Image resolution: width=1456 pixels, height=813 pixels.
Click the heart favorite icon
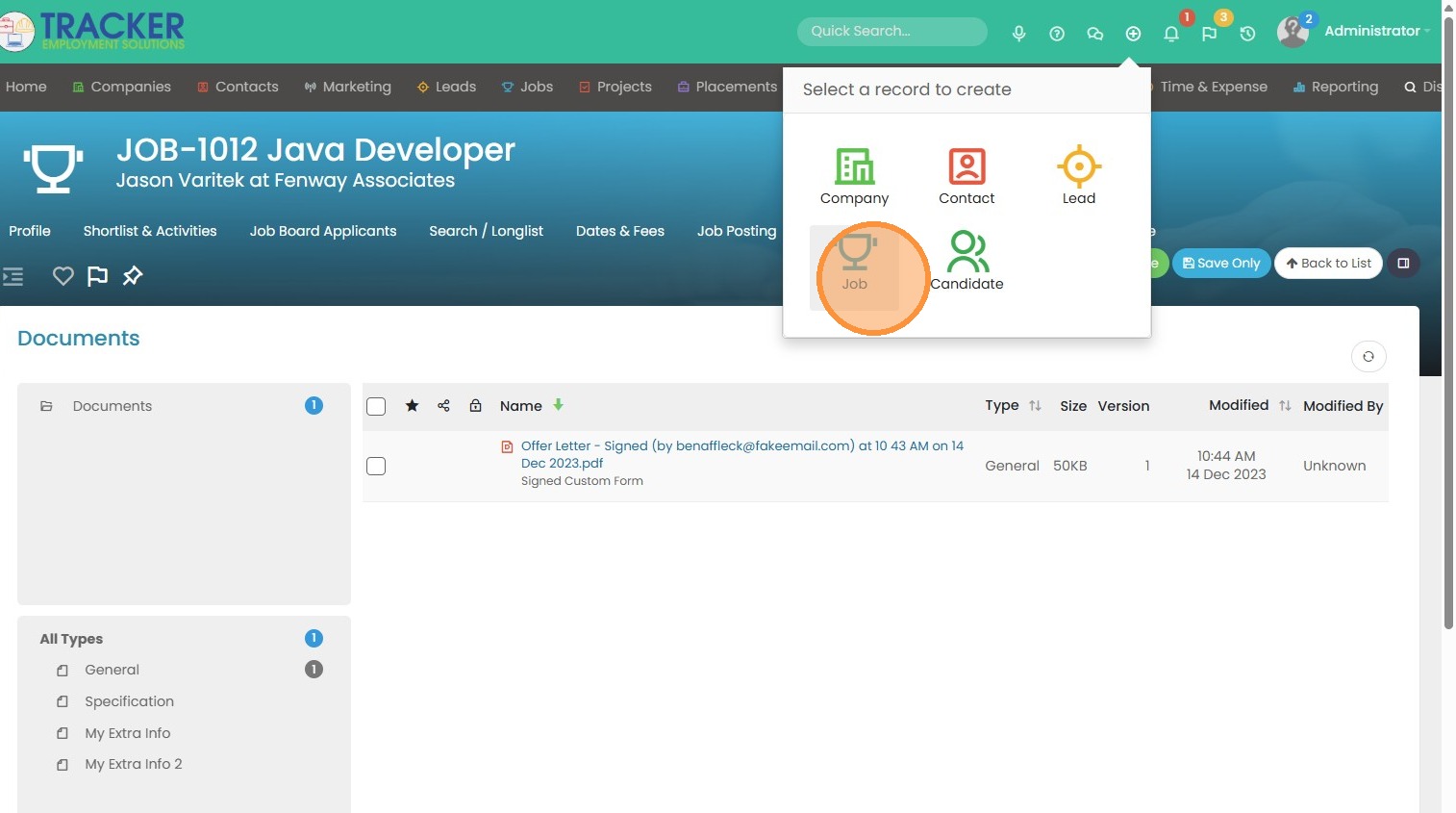[x=63, y=276]
